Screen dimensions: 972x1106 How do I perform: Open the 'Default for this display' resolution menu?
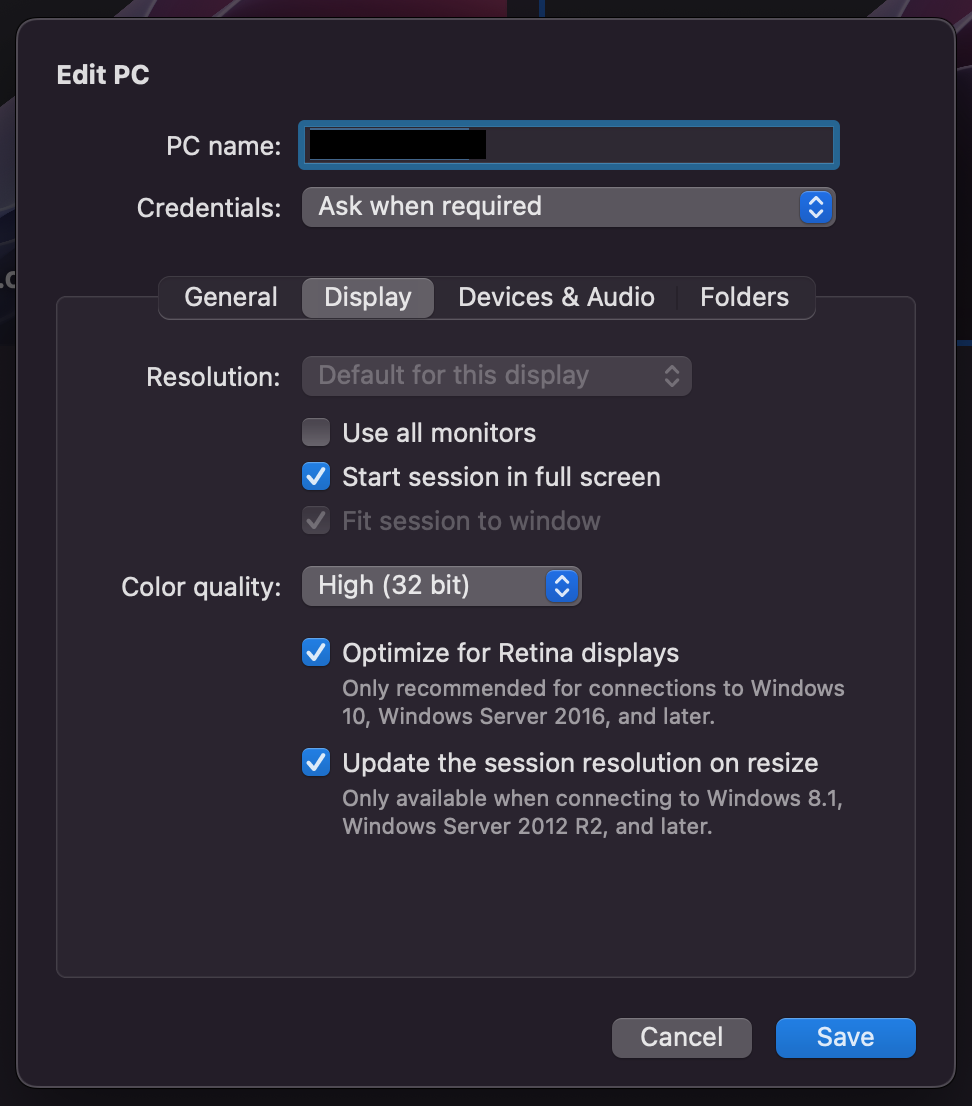click(x=480, y=376)
